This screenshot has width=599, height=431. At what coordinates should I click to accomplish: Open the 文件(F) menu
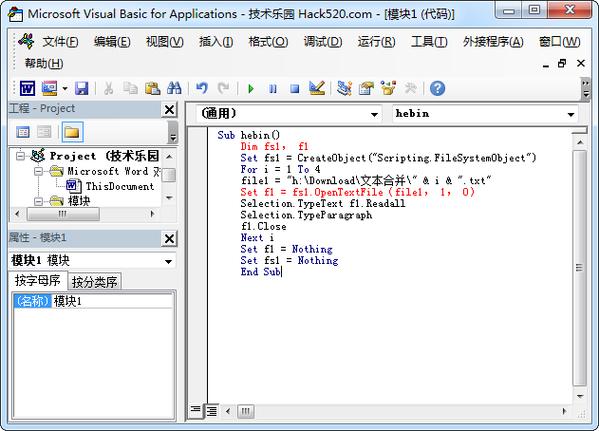[60, 41]
